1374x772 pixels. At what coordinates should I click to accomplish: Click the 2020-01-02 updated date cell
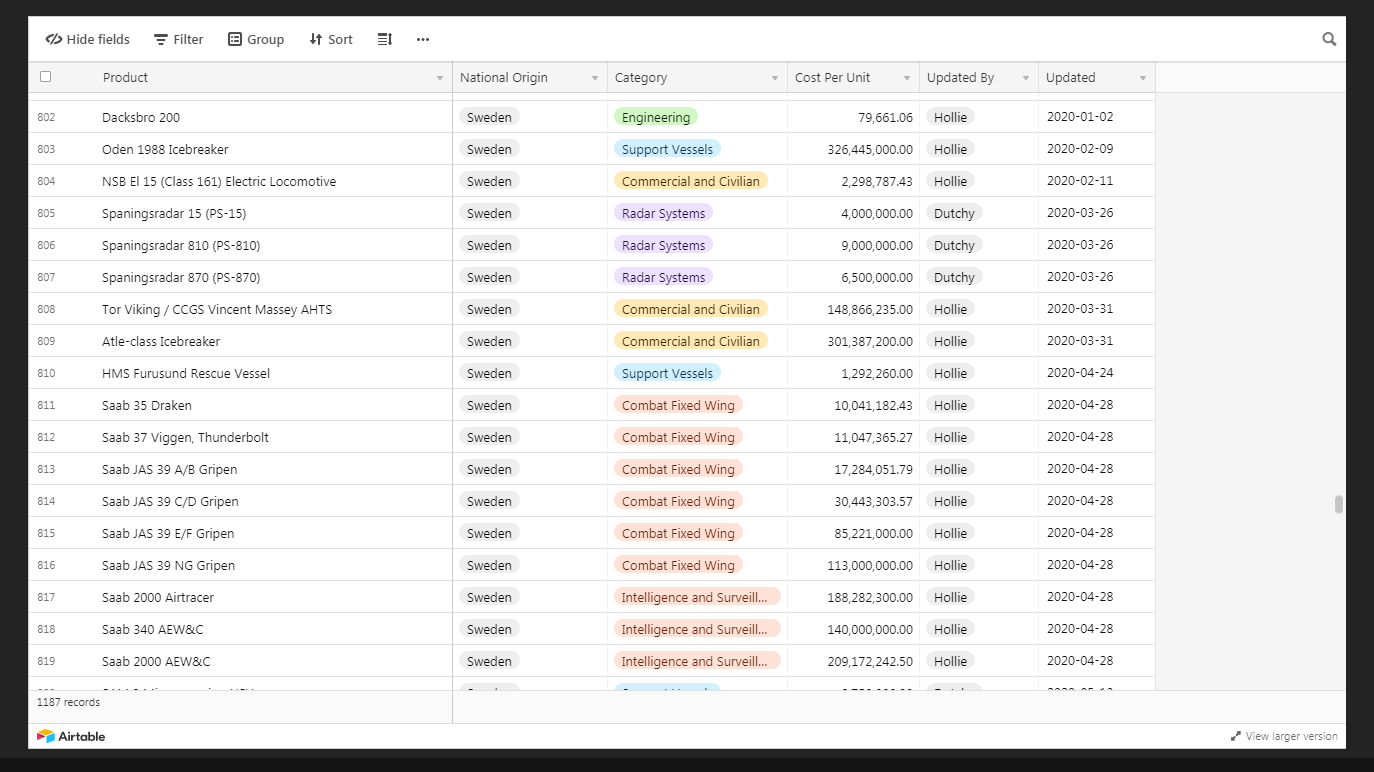(x=1097, y=117)
